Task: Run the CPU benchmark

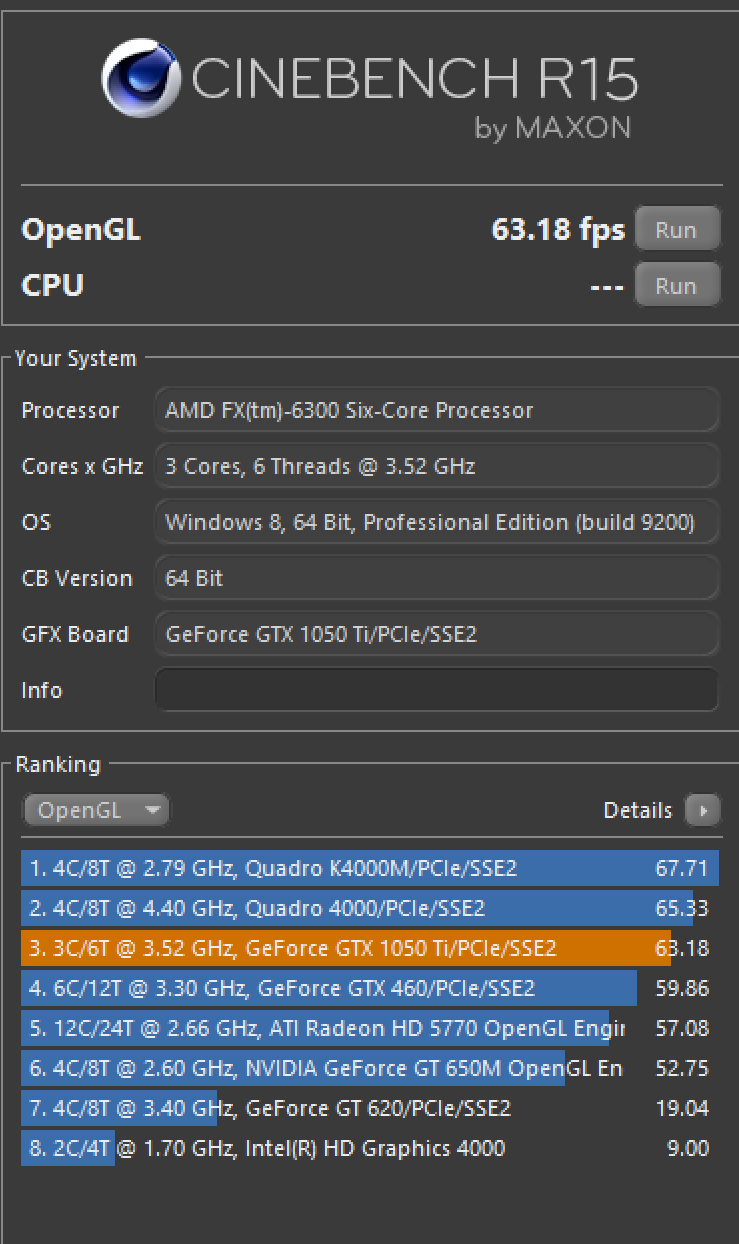Action: (677, 285)
